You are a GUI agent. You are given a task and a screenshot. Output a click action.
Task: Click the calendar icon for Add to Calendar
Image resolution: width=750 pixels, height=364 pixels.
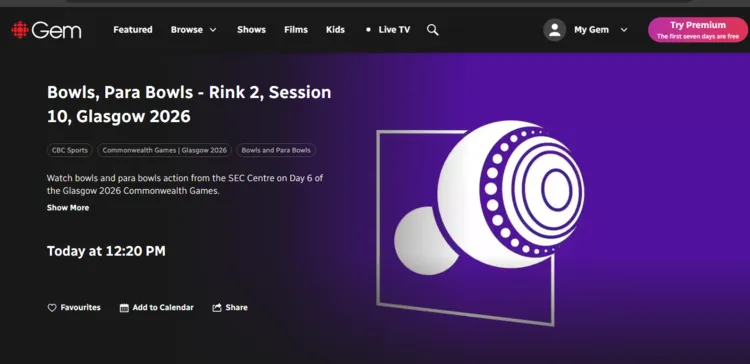pyautogui.click(x=124, y=308)
